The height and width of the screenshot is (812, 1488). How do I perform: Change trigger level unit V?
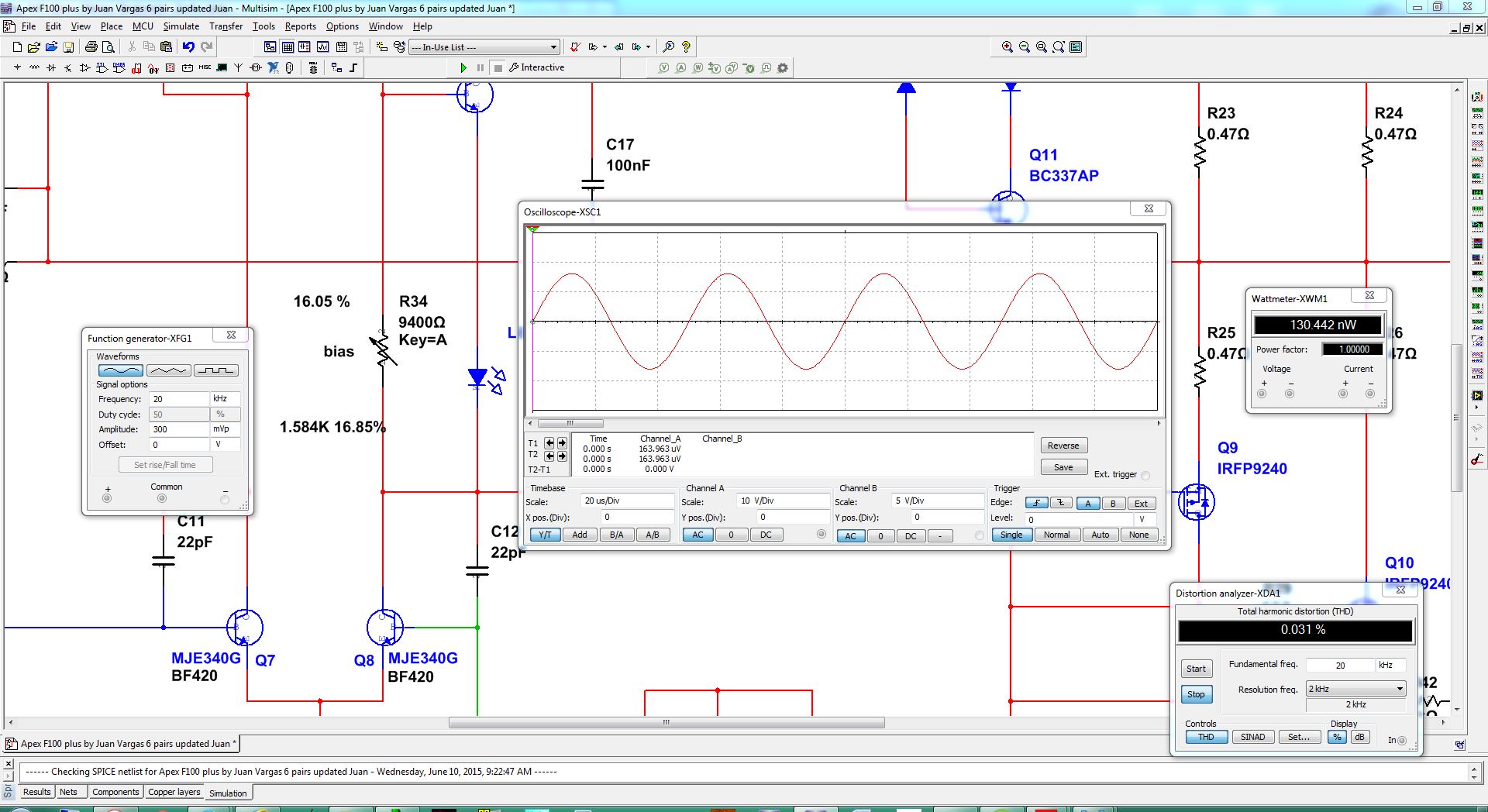(x=1145, y=519)
